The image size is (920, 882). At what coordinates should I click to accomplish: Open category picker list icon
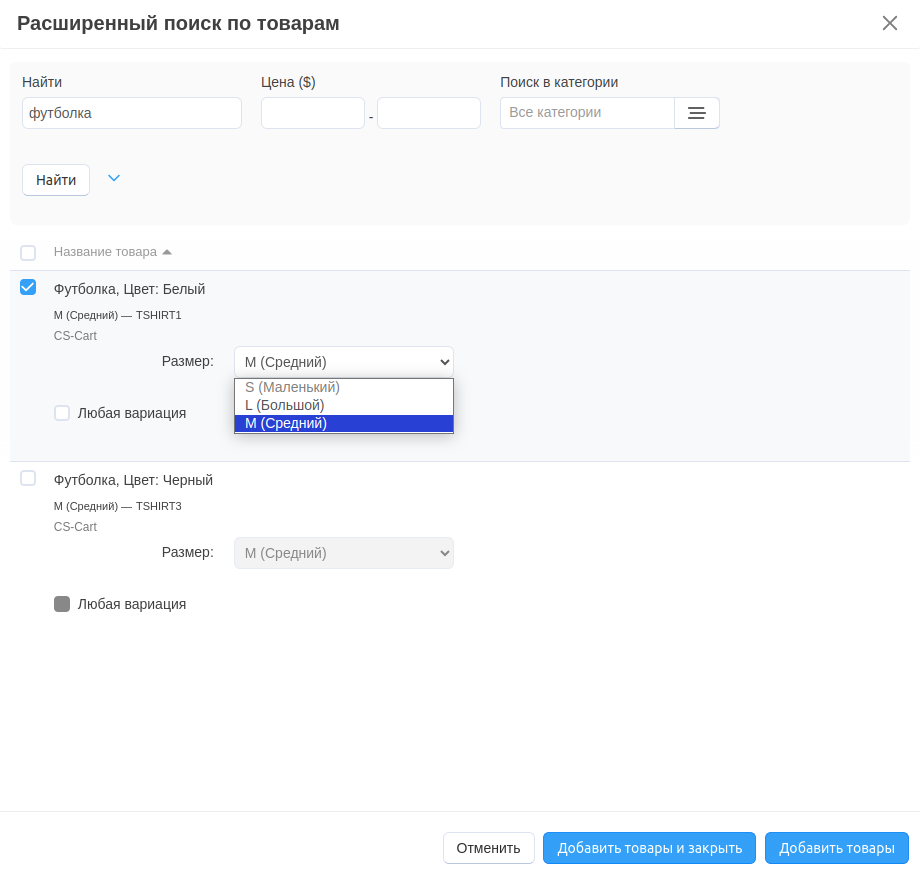[697, 113]
